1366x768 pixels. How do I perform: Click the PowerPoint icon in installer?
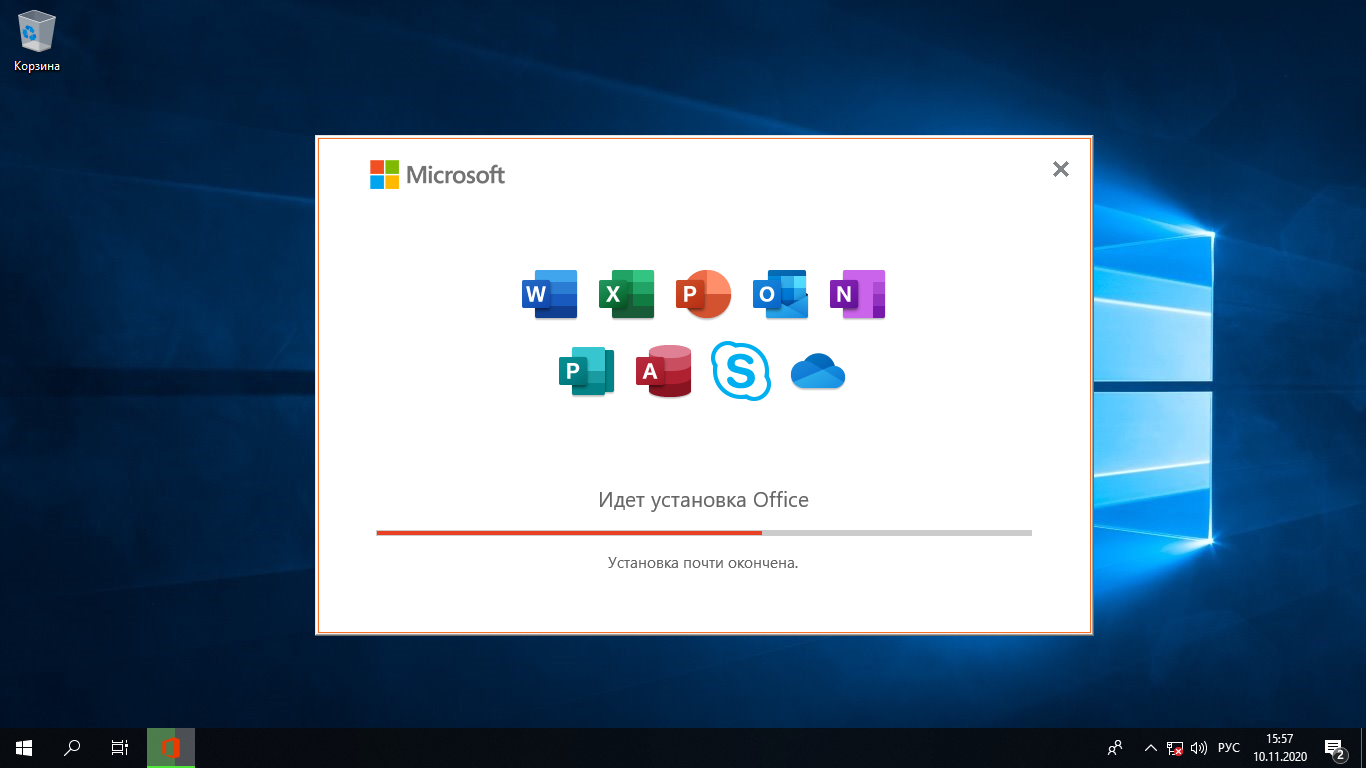[x=704, y=294]
